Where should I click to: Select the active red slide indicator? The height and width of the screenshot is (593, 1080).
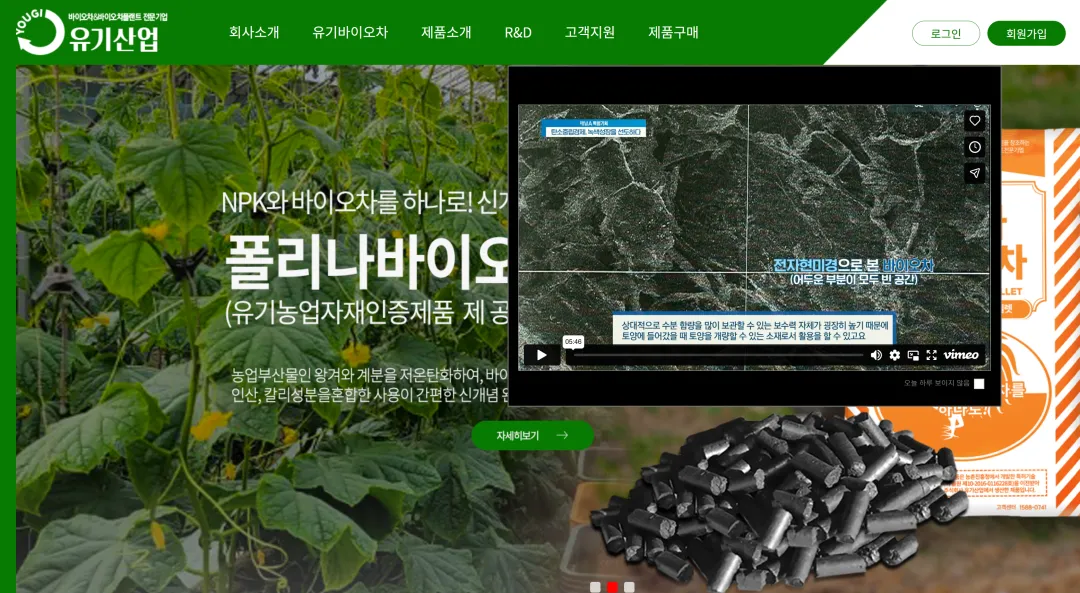(x=612, y=587)
